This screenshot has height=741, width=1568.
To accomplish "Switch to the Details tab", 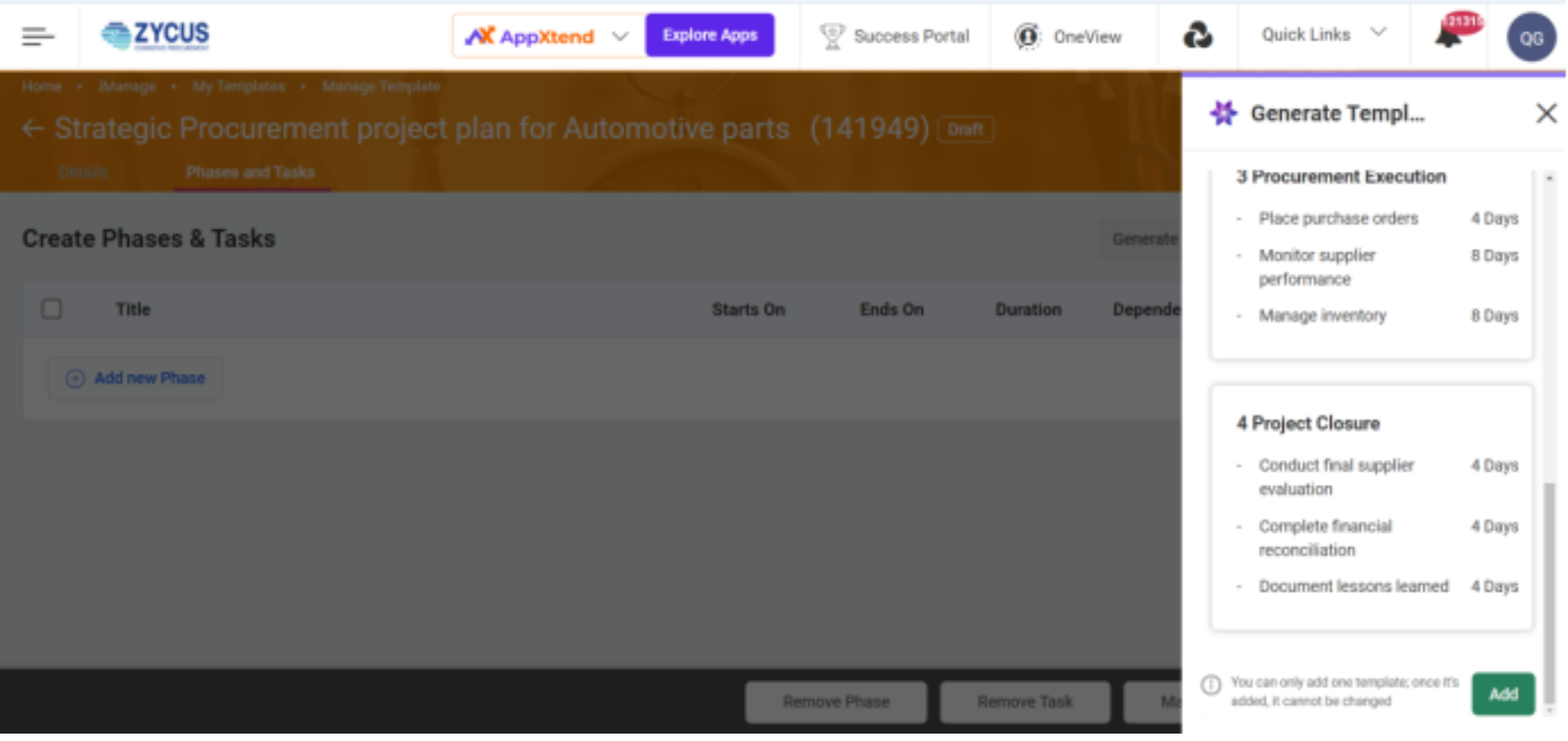I will pos(83,172).
